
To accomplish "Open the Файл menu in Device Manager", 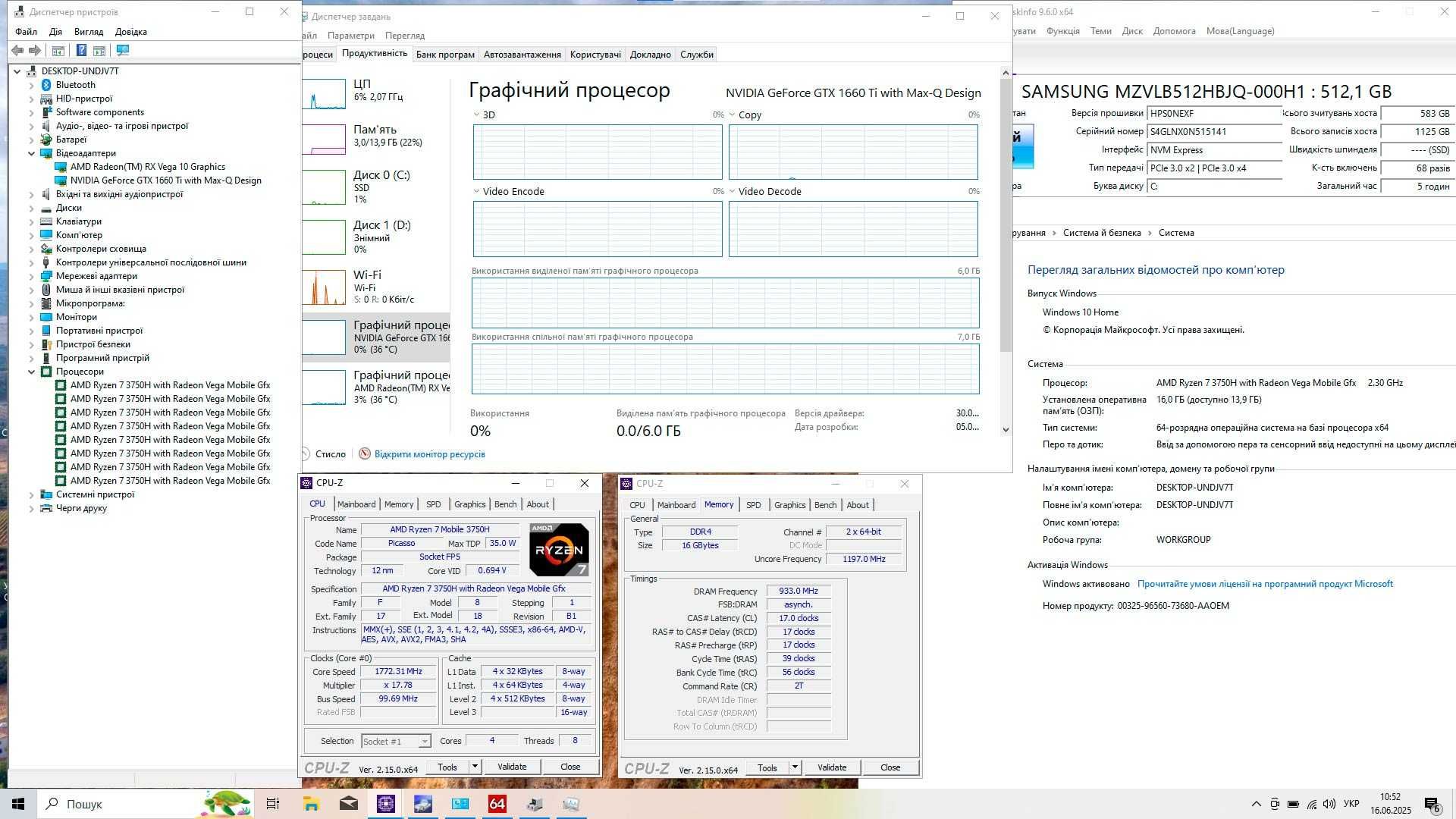I will click(x=26, y=32).
